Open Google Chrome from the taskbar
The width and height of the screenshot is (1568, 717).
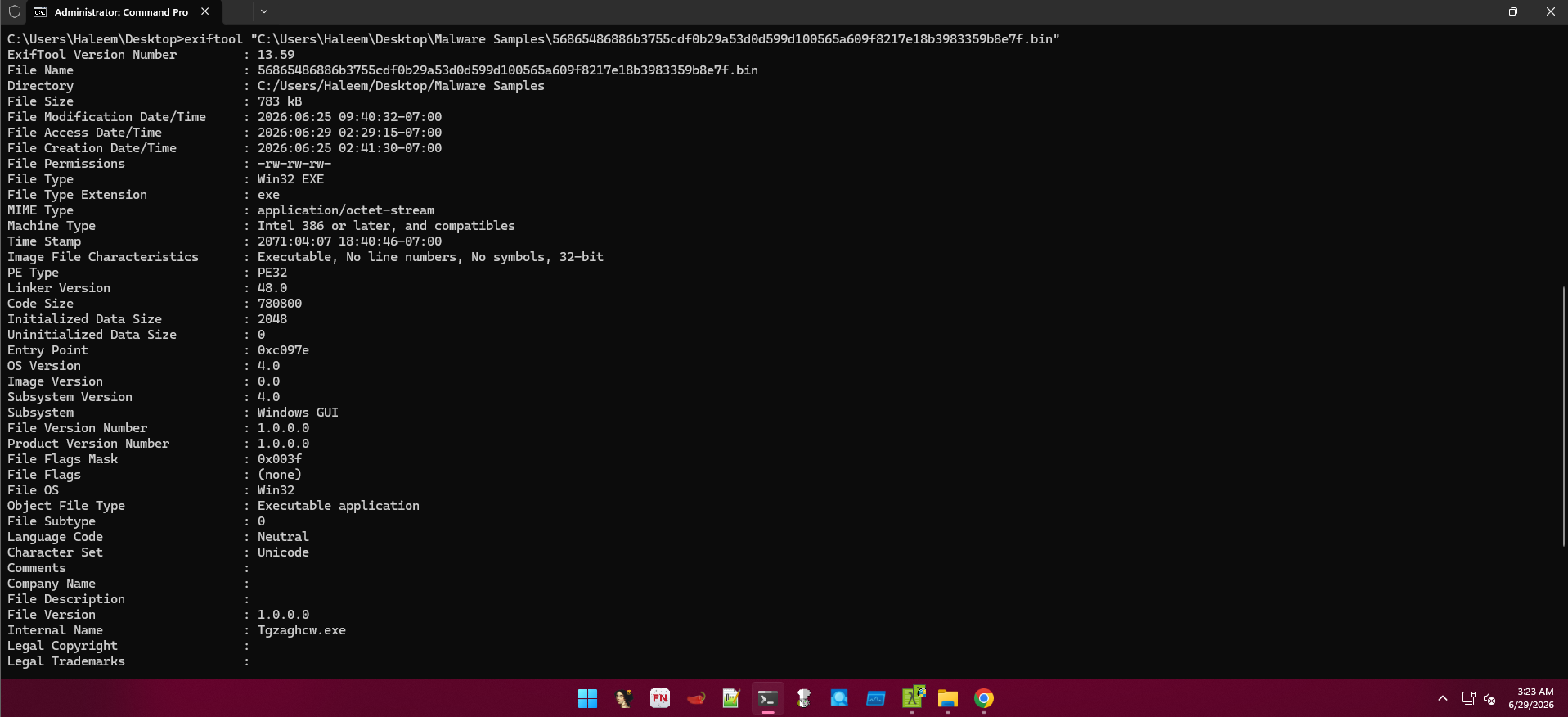(984, 698)
